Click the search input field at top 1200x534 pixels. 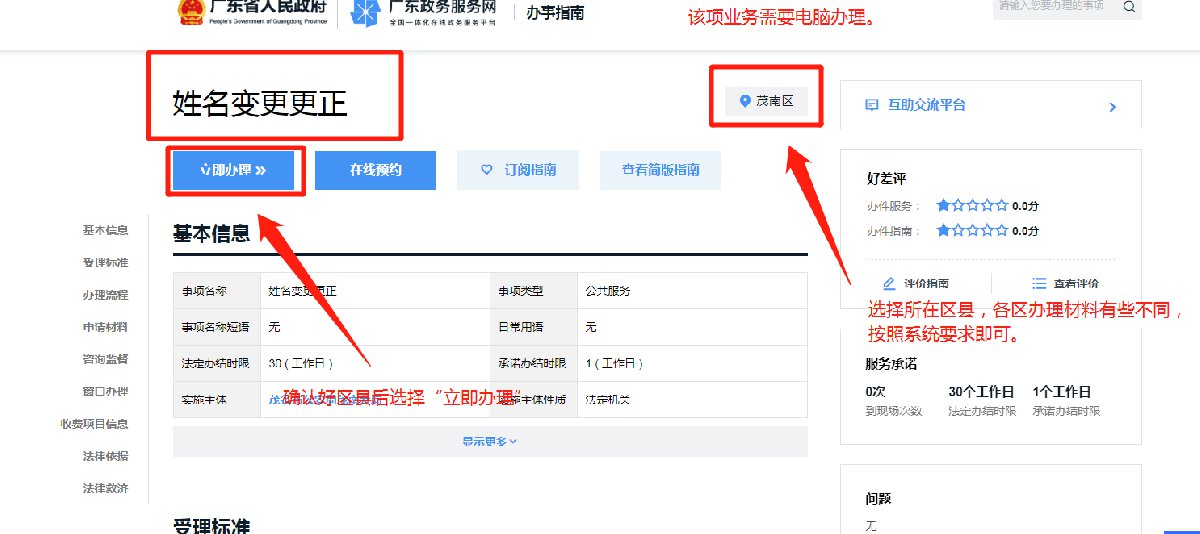point(1056,6)
